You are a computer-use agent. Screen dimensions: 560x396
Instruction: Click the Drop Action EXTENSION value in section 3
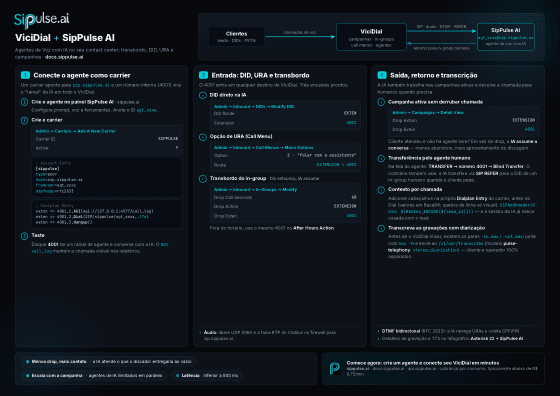click(524, 120)
